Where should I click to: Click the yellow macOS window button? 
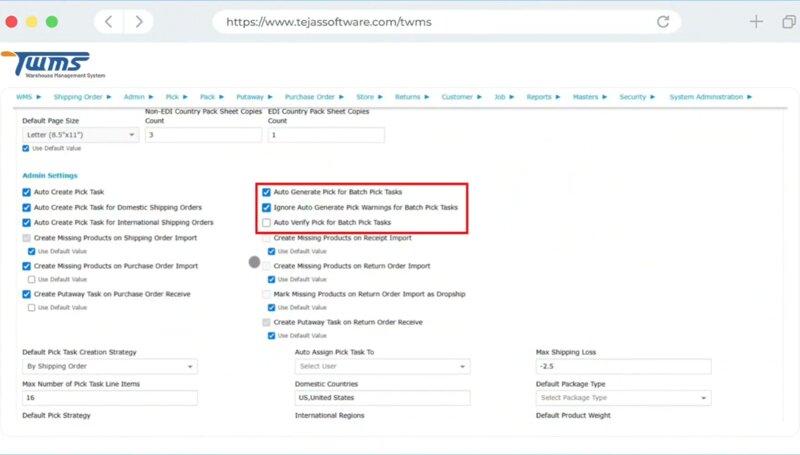tap(31, 21)
